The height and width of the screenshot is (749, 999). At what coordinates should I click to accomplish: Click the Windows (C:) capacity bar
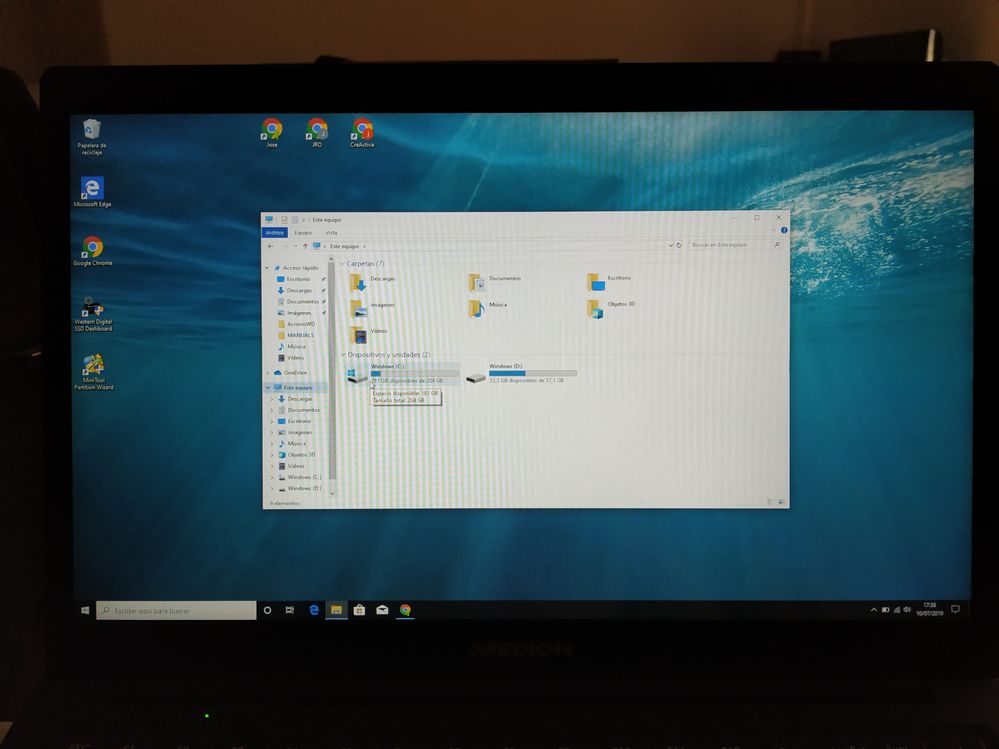(414, 373)
